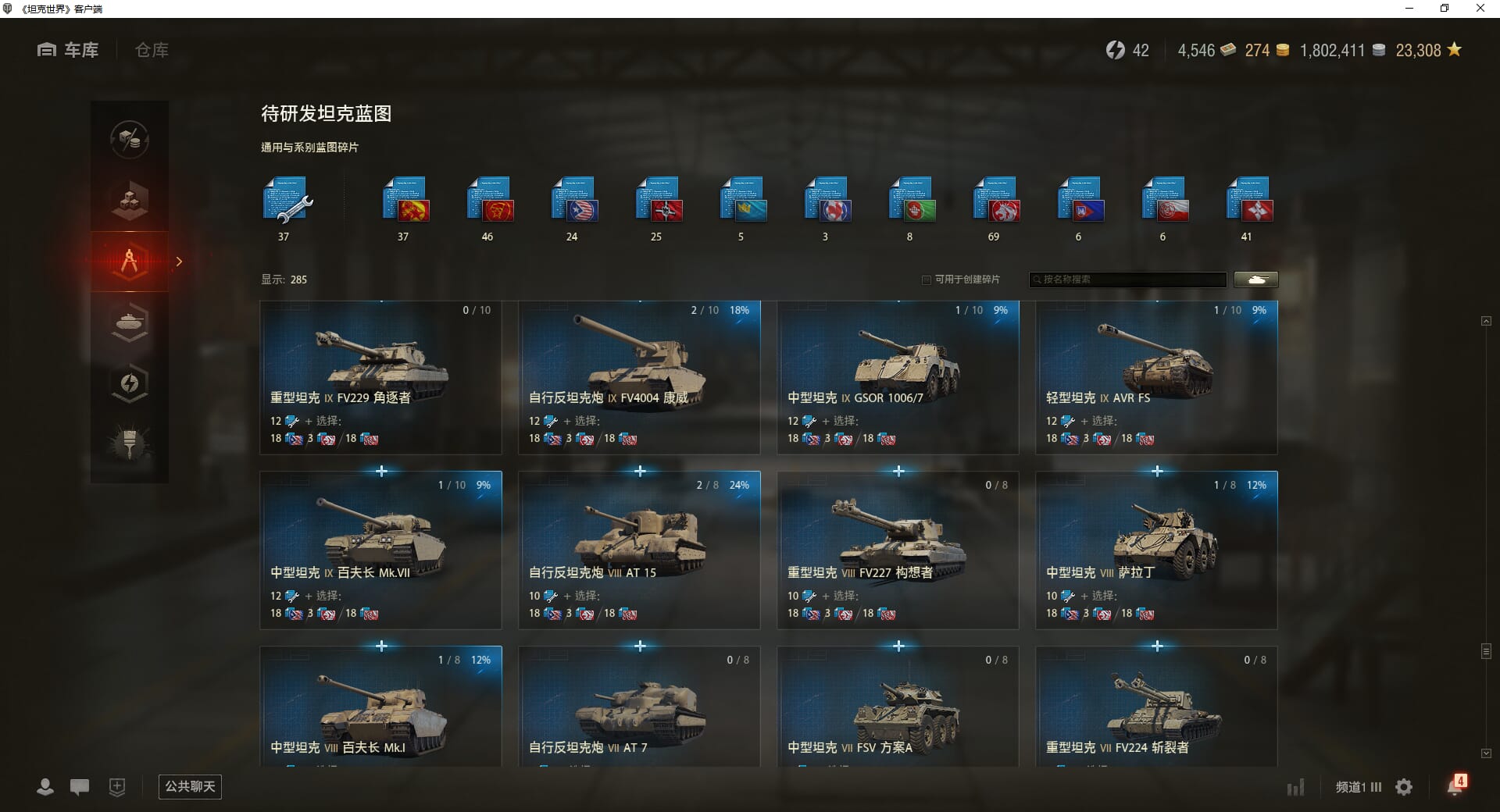The width and height of the screenshot is (1500, 812).
Task: Click the list scrollbar handle
Action: click(x=1486, y=651)
